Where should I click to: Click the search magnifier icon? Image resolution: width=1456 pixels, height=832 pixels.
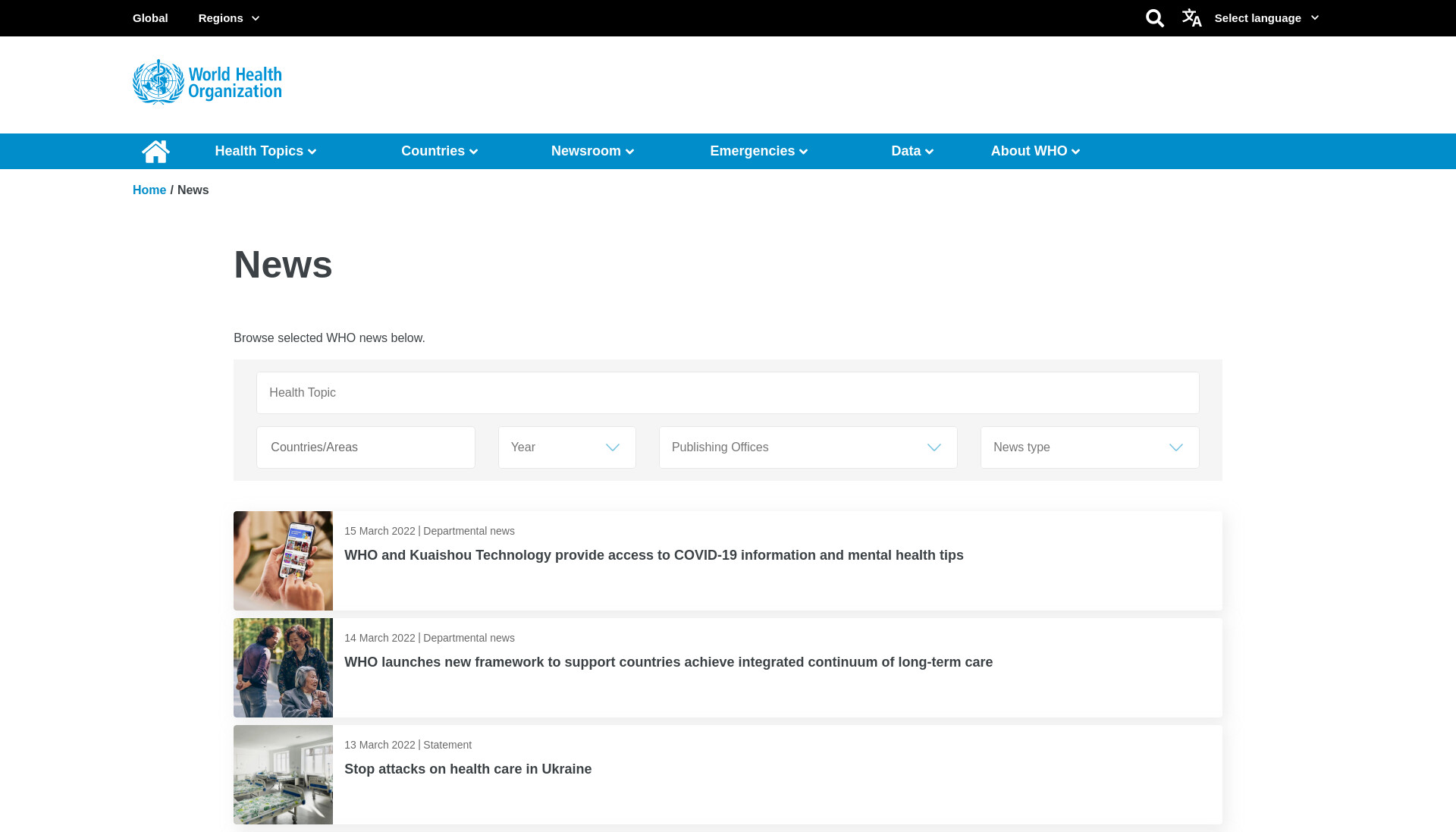(x=1154, y=18)
